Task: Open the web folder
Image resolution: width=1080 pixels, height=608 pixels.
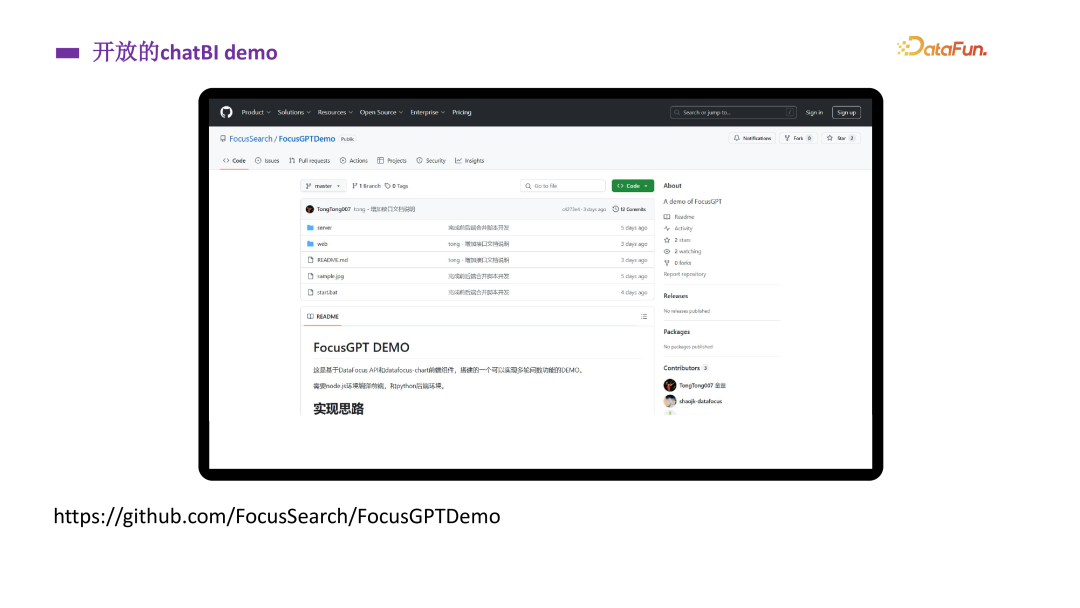Action: pyautogui.click(x=322, y=244)
